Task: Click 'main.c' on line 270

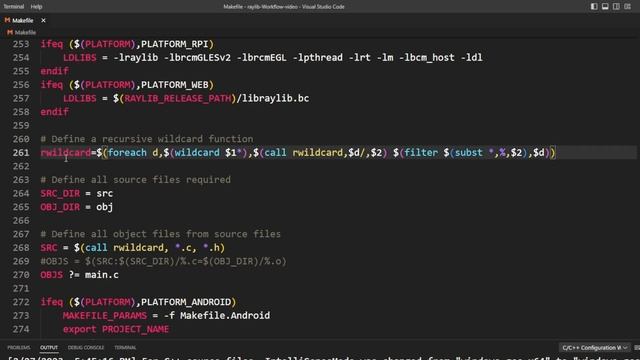Action: 102,275
